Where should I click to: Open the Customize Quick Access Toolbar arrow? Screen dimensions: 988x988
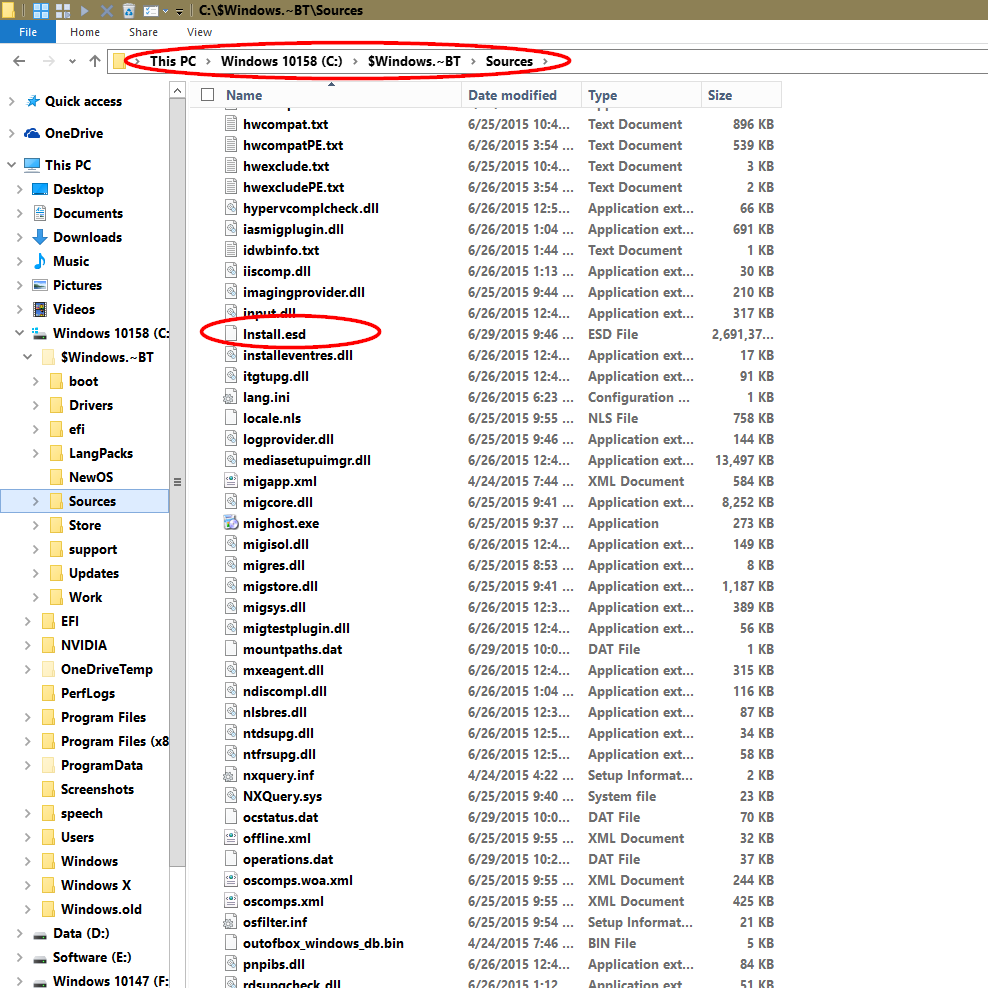tap(179, 11)
